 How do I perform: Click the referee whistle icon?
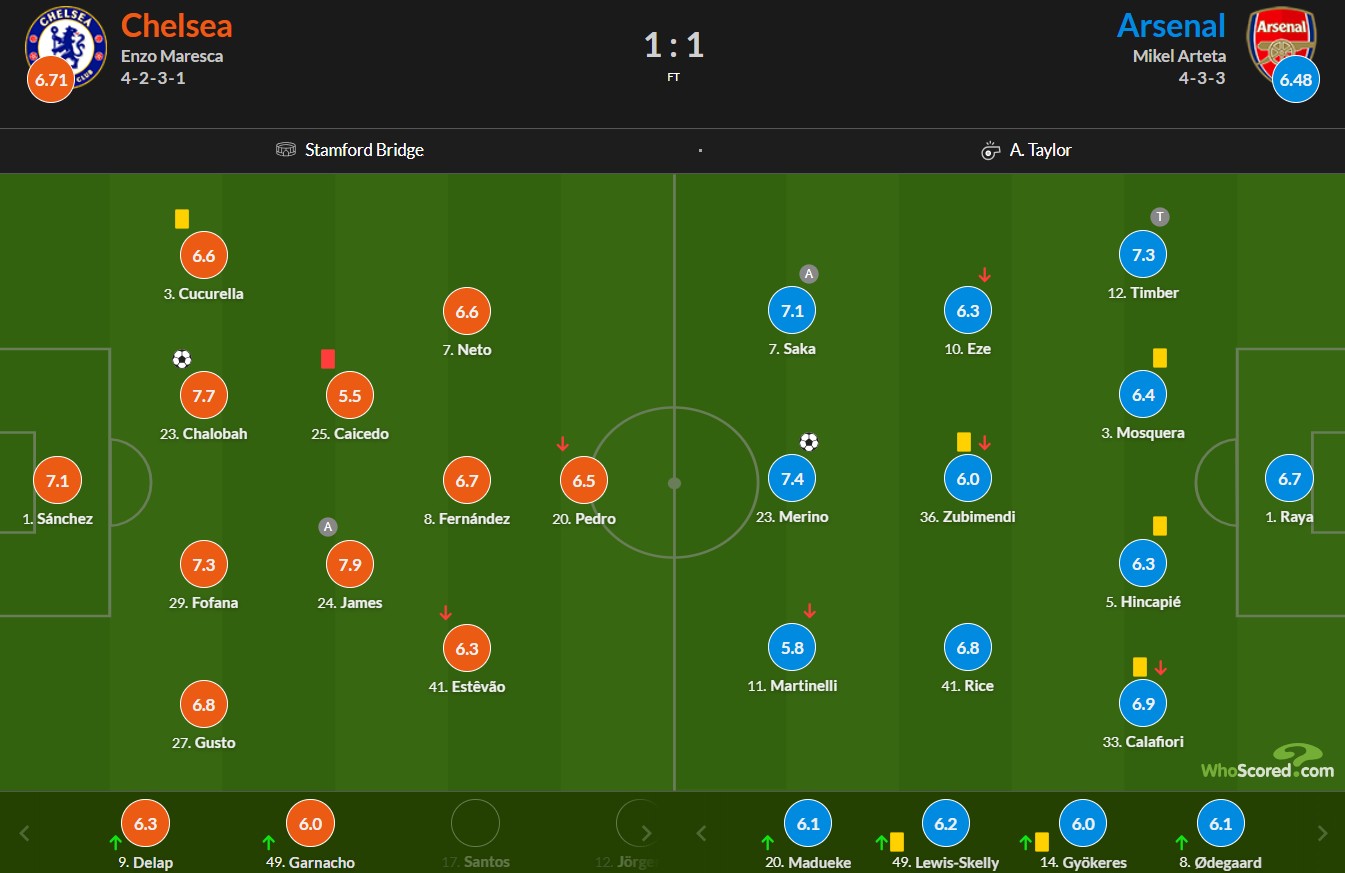(990, 150)
